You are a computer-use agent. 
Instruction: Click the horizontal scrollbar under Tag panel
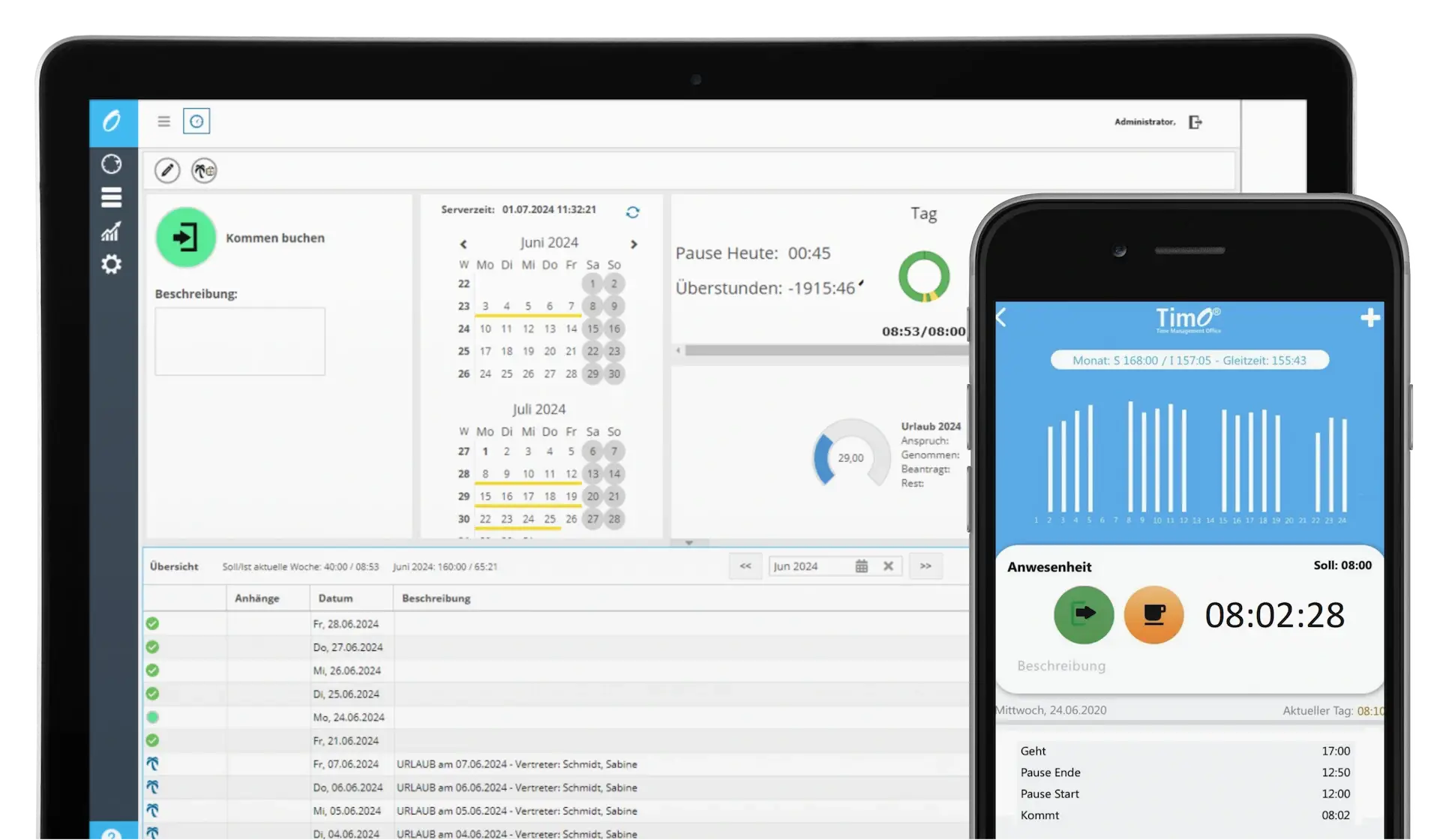825,350
